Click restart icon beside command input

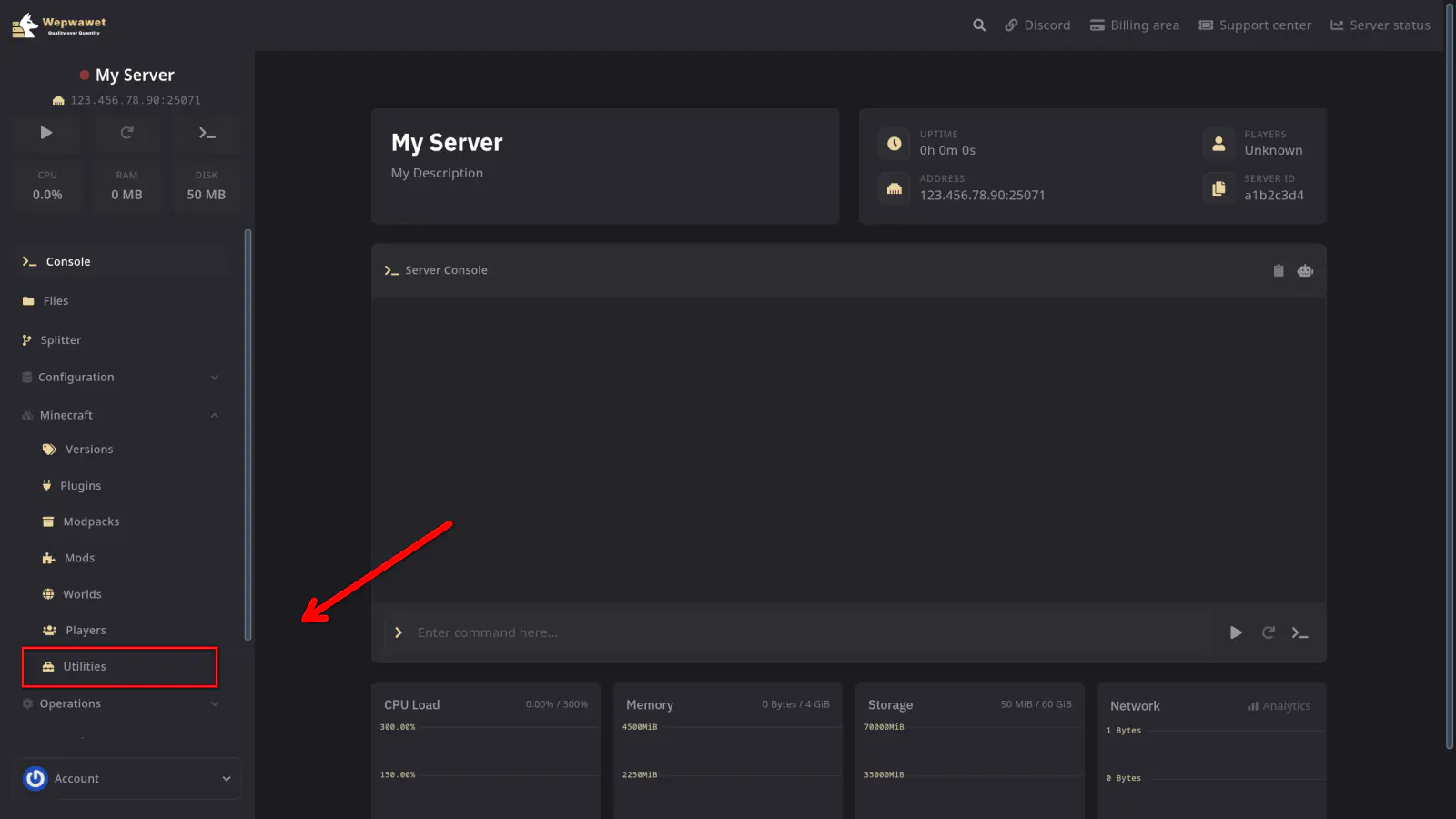pyautogui.click(x=1268, y=632)
